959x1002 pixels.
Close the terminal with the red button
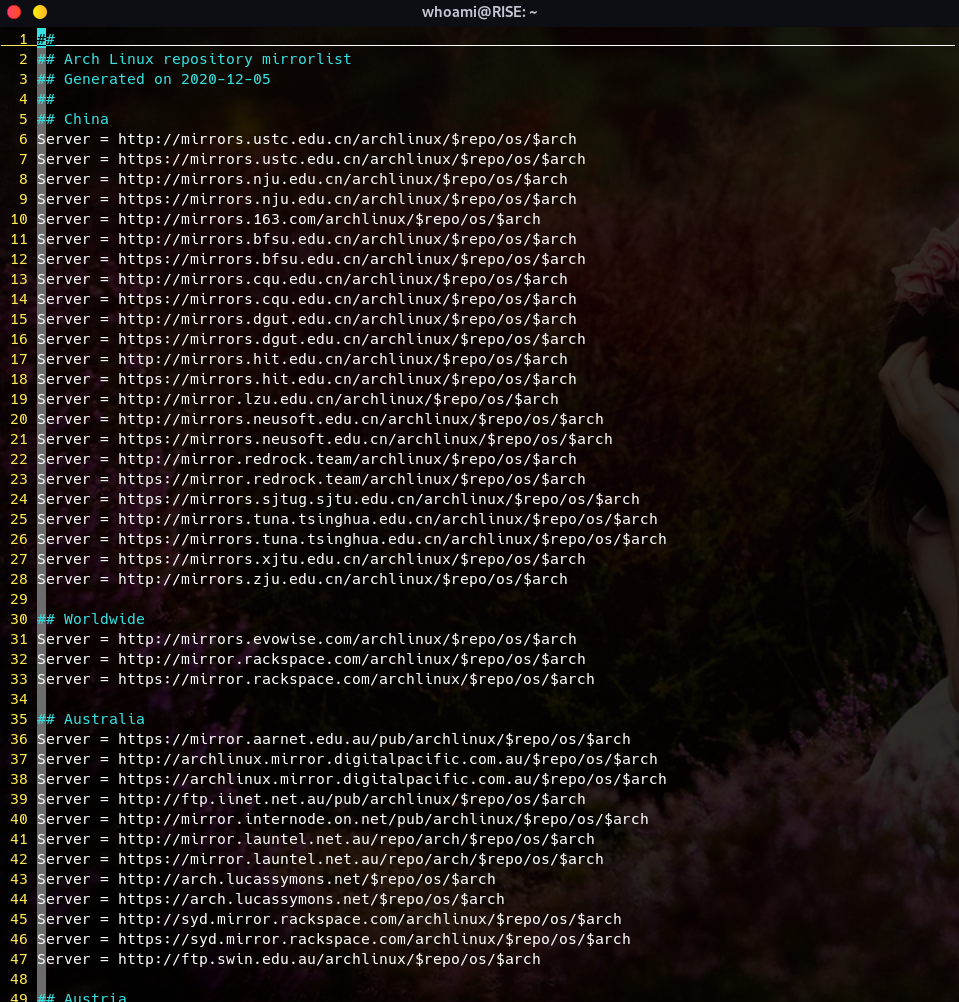tap(14, 12)
